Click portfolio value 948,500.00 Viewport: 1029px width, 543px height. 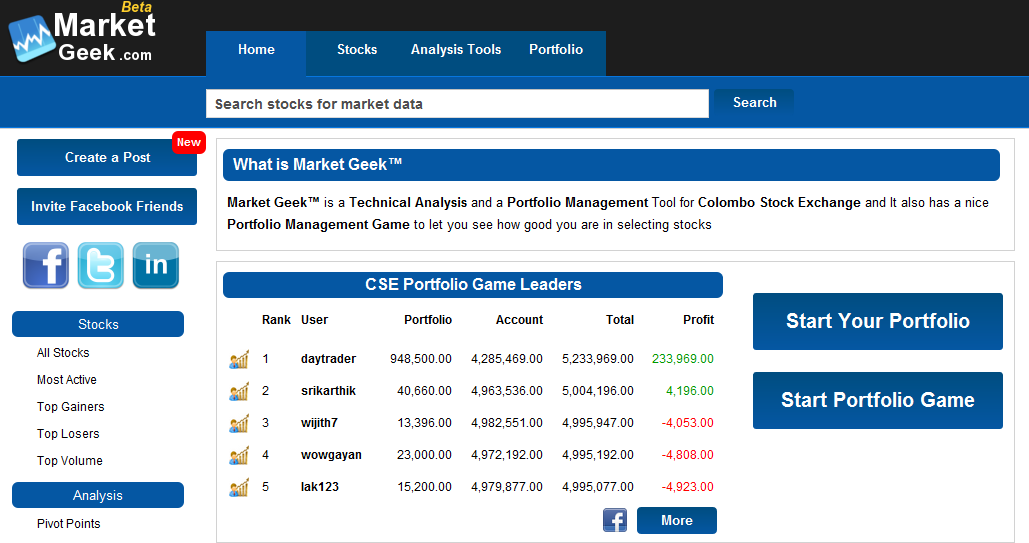point(421,359)
